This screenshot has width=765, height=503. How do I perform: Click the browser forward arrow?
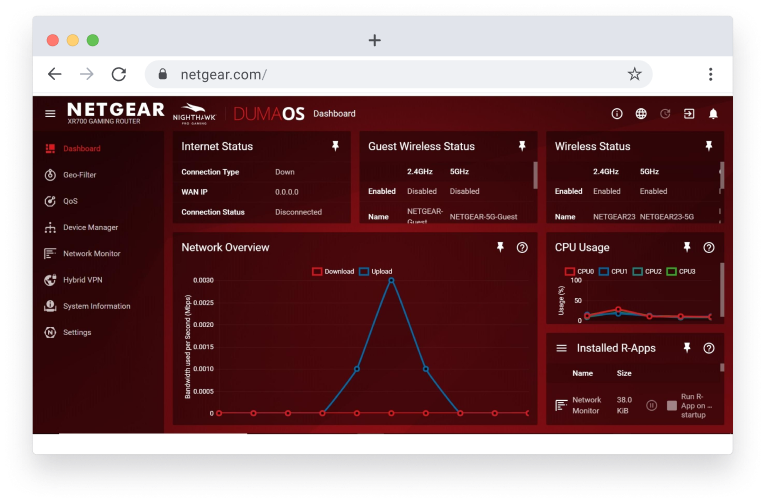(87, 74)
